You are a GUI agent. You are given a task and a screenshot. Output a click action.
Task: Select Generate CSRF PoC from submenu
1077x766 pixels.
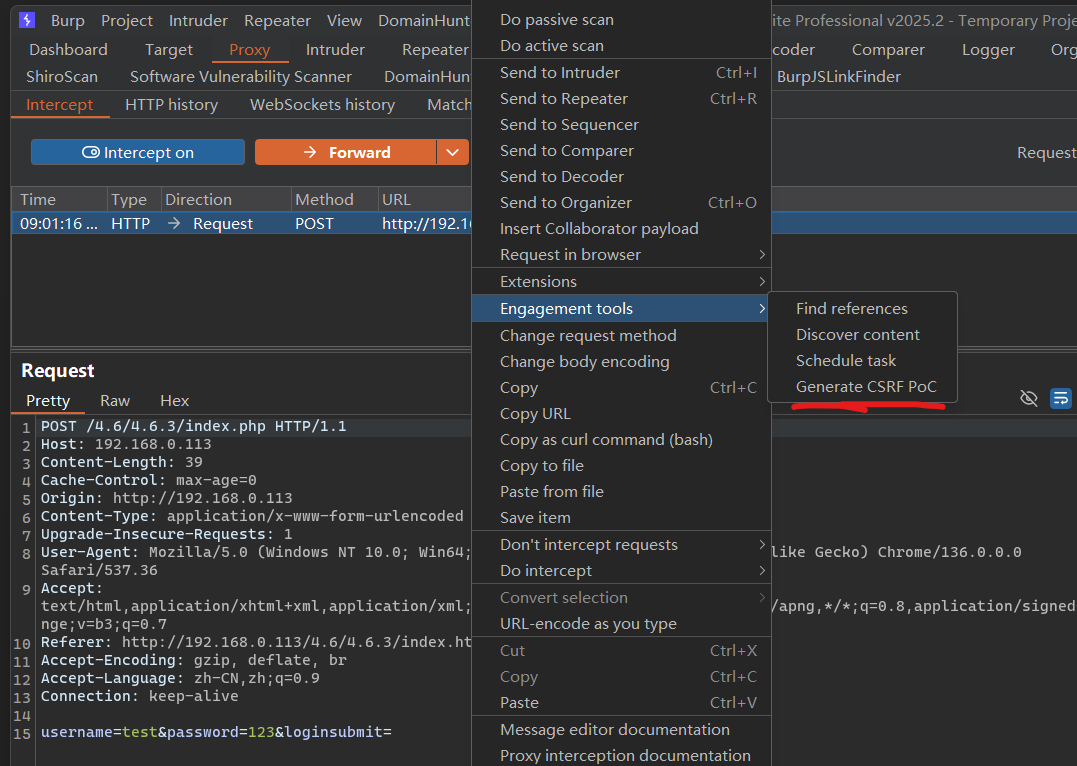tap(866, 387)
